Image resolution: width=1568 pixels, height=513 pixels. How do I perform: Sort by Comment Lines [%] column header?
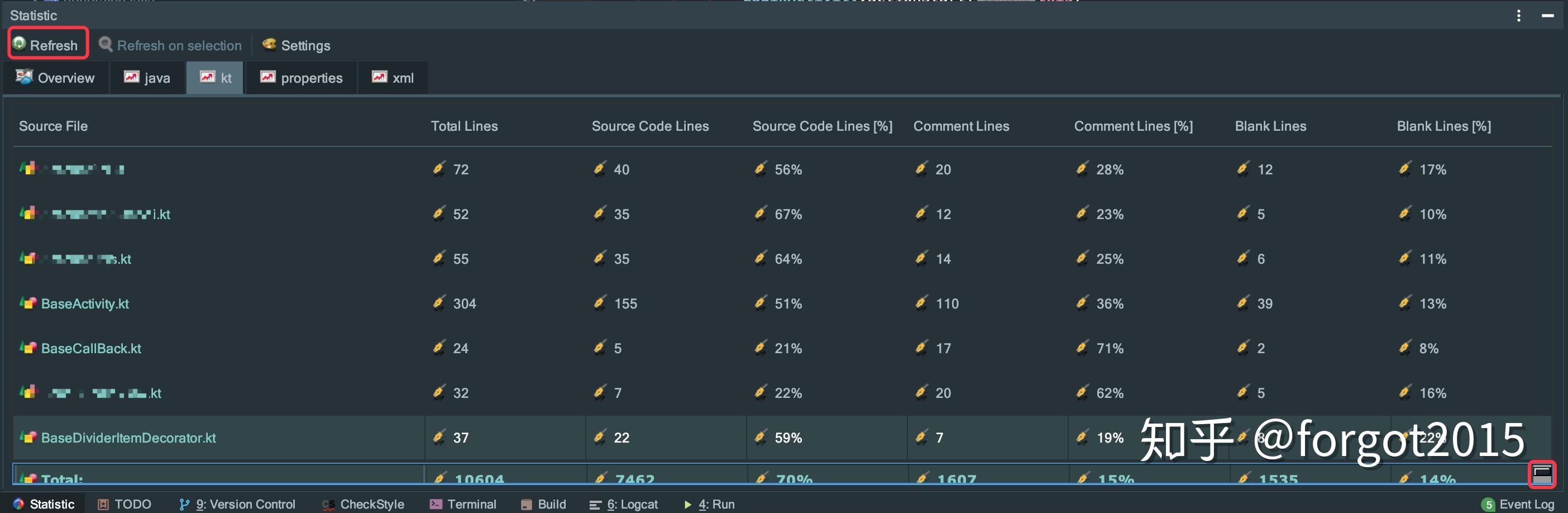coord(1133,126)
